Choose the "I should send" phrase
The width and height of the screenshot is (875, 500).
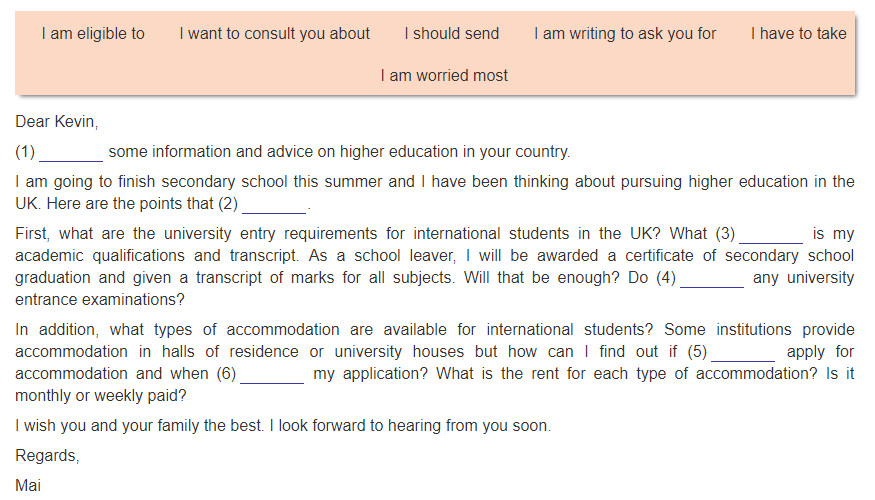(x=452, y=33)
